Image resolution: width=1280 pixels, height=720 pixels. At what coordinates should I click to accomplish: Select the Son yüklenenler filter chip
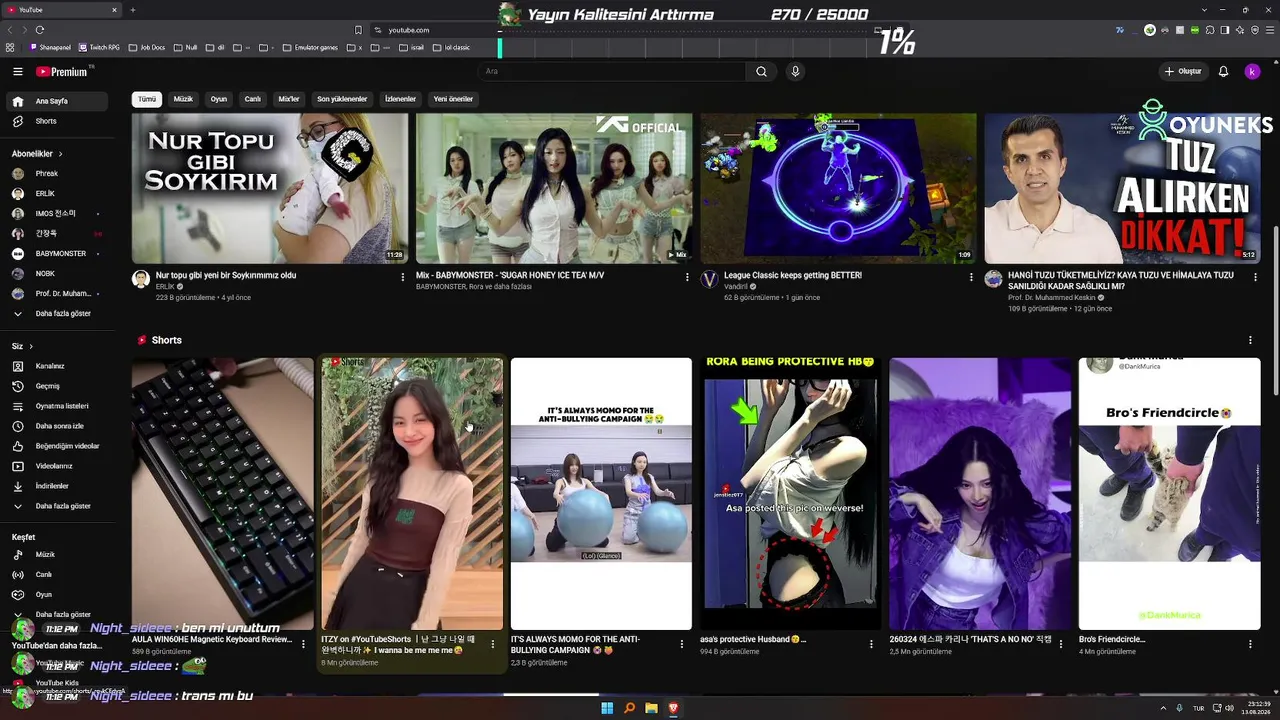pos(342,99)
